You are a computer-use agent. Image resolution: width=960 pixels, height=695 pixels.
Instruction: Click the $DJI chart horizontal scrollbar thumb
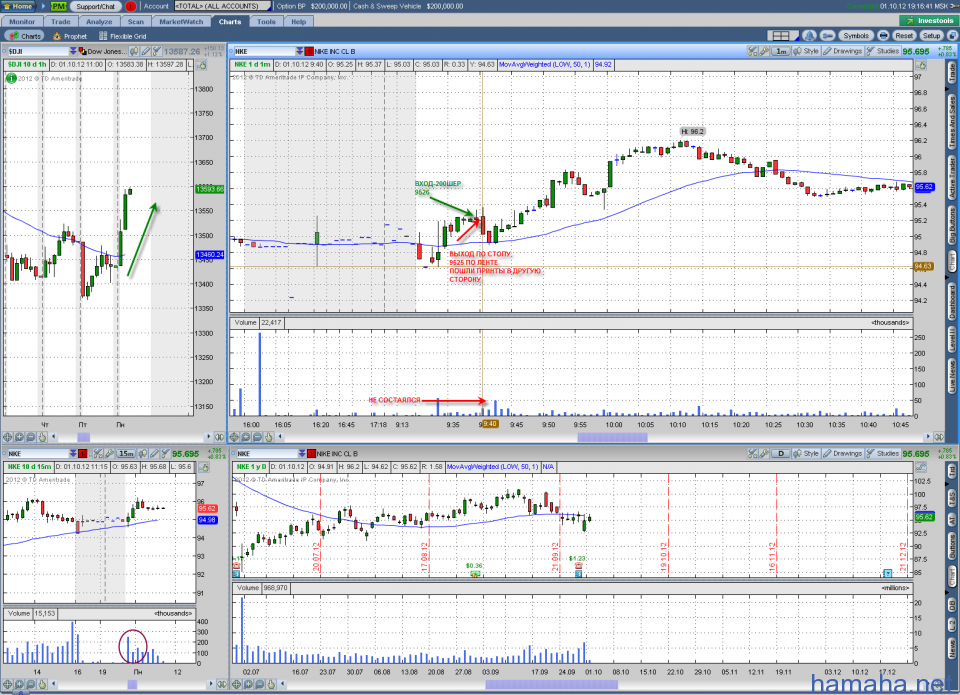tap(83, 437)
